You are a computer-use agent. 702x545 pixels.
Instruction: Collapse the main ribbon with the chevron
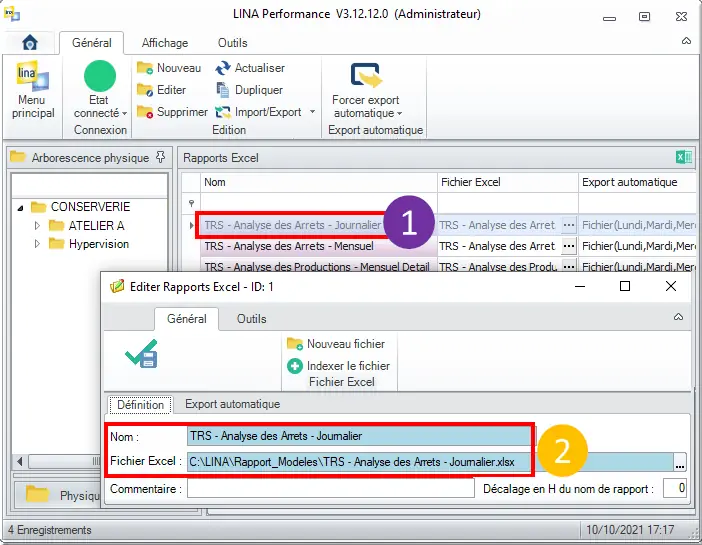(x=686, y=41)
